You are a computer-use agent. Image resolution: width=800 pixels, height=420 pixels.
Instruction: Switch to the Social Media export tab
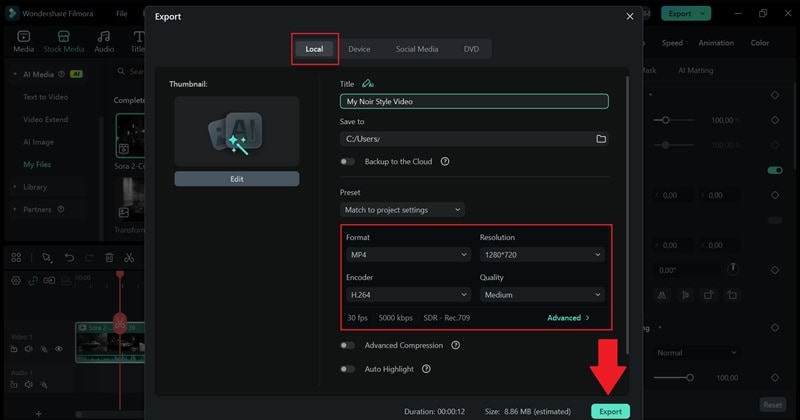pyautogui.click(x=417, y=49)
